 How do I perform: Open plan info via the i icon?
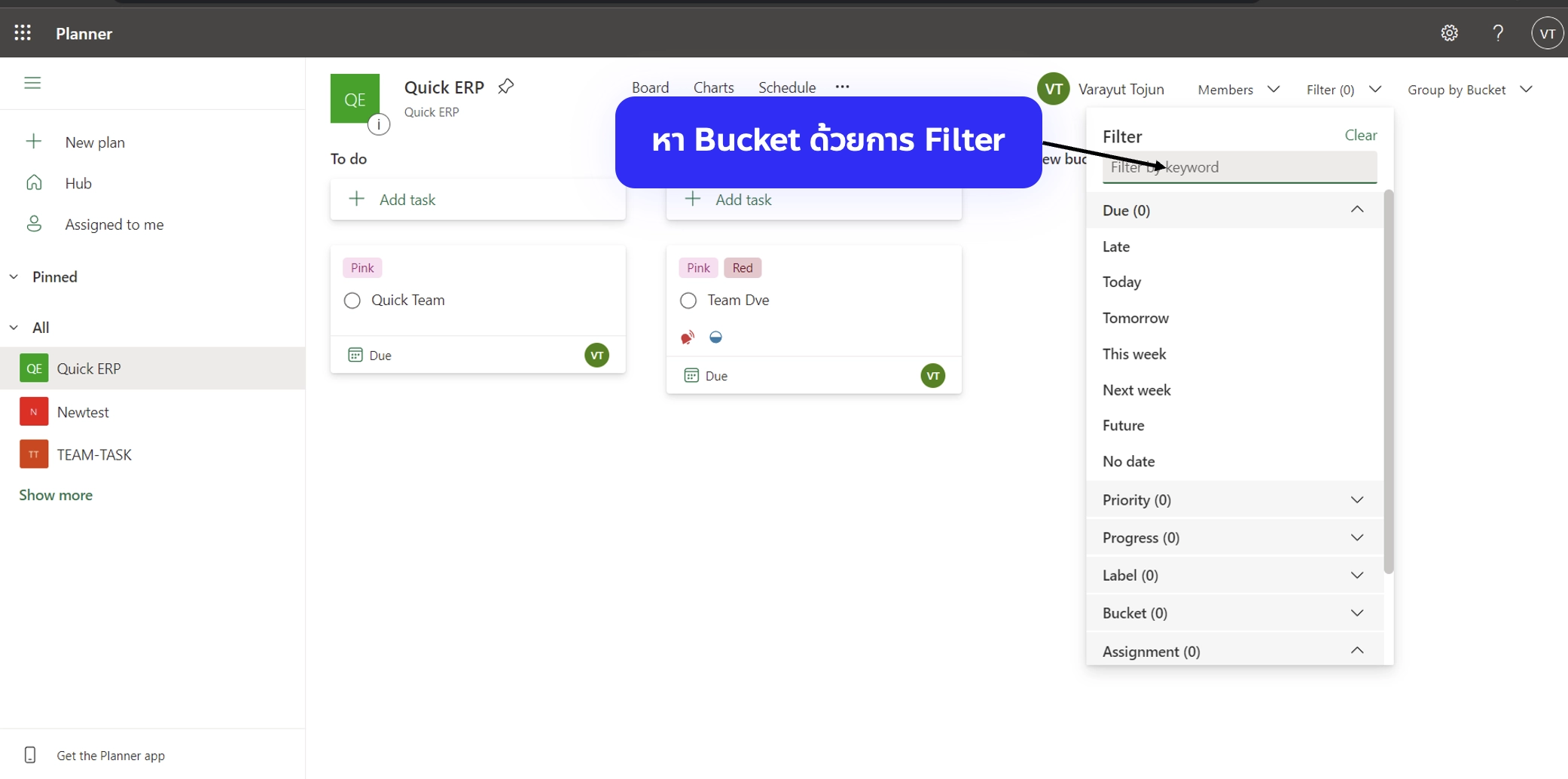(379, 124)
